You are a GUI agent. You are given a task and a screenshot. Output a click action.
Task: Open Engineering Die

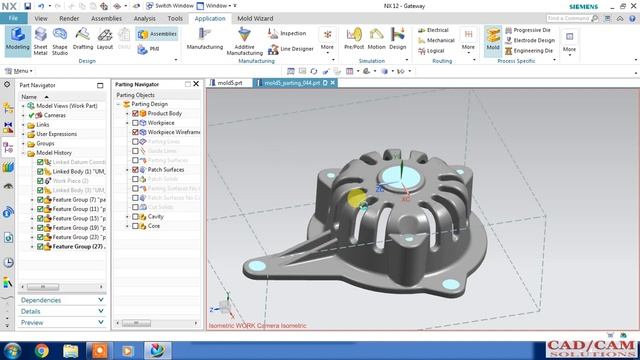click(x=529, y=51)
